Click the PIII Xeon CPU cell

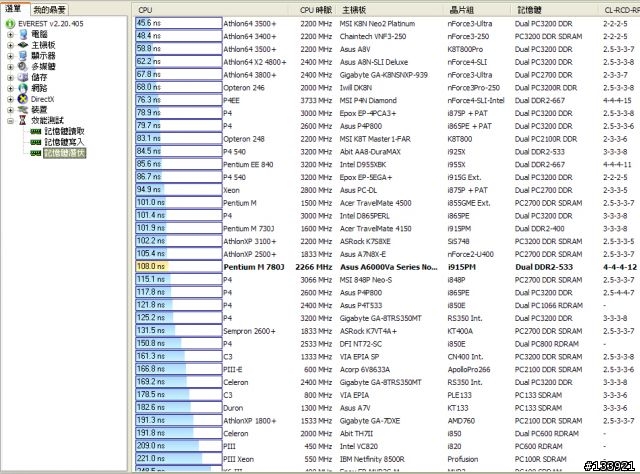[238, 459]
